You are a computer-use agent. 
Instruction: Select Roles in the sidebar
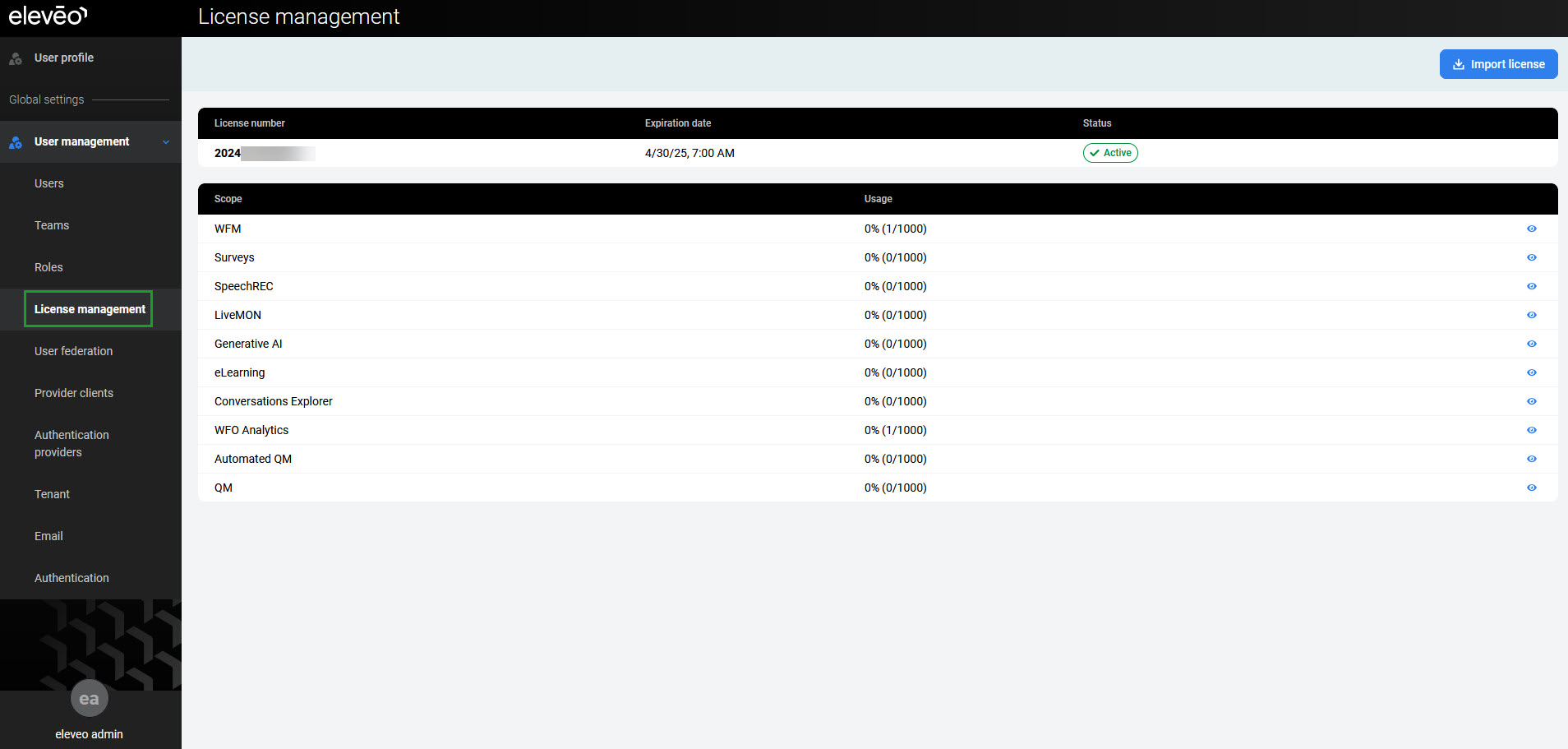pos(48,267)
